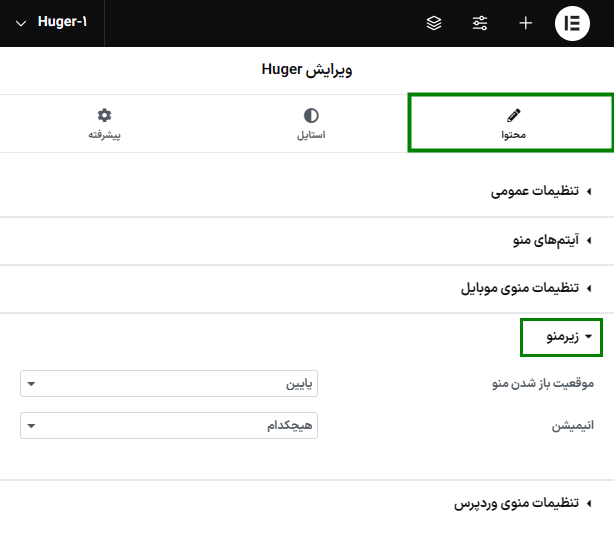This screenshot has width=614, height=556.
Task: Open the موقعیت باز شدن منو dropdown
Action: click(x=169, y=383)
